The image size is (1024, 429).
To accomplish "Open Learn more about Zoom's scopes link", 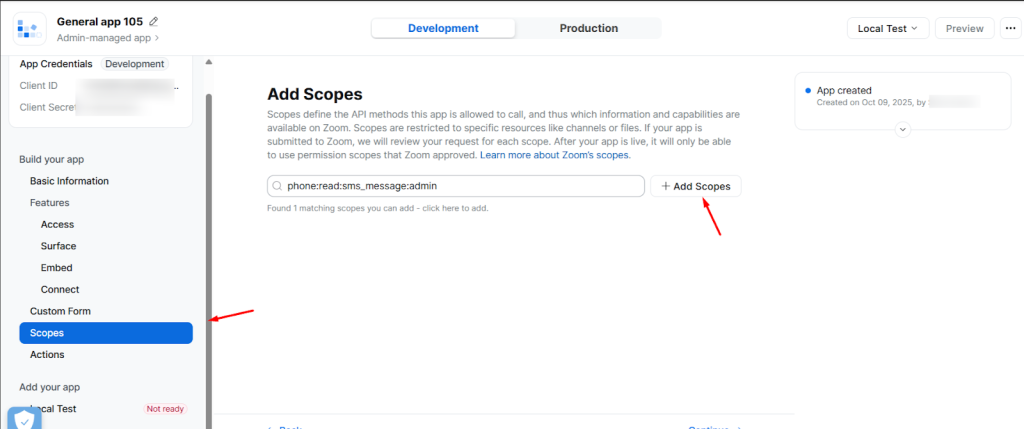I will coord(555,155).
